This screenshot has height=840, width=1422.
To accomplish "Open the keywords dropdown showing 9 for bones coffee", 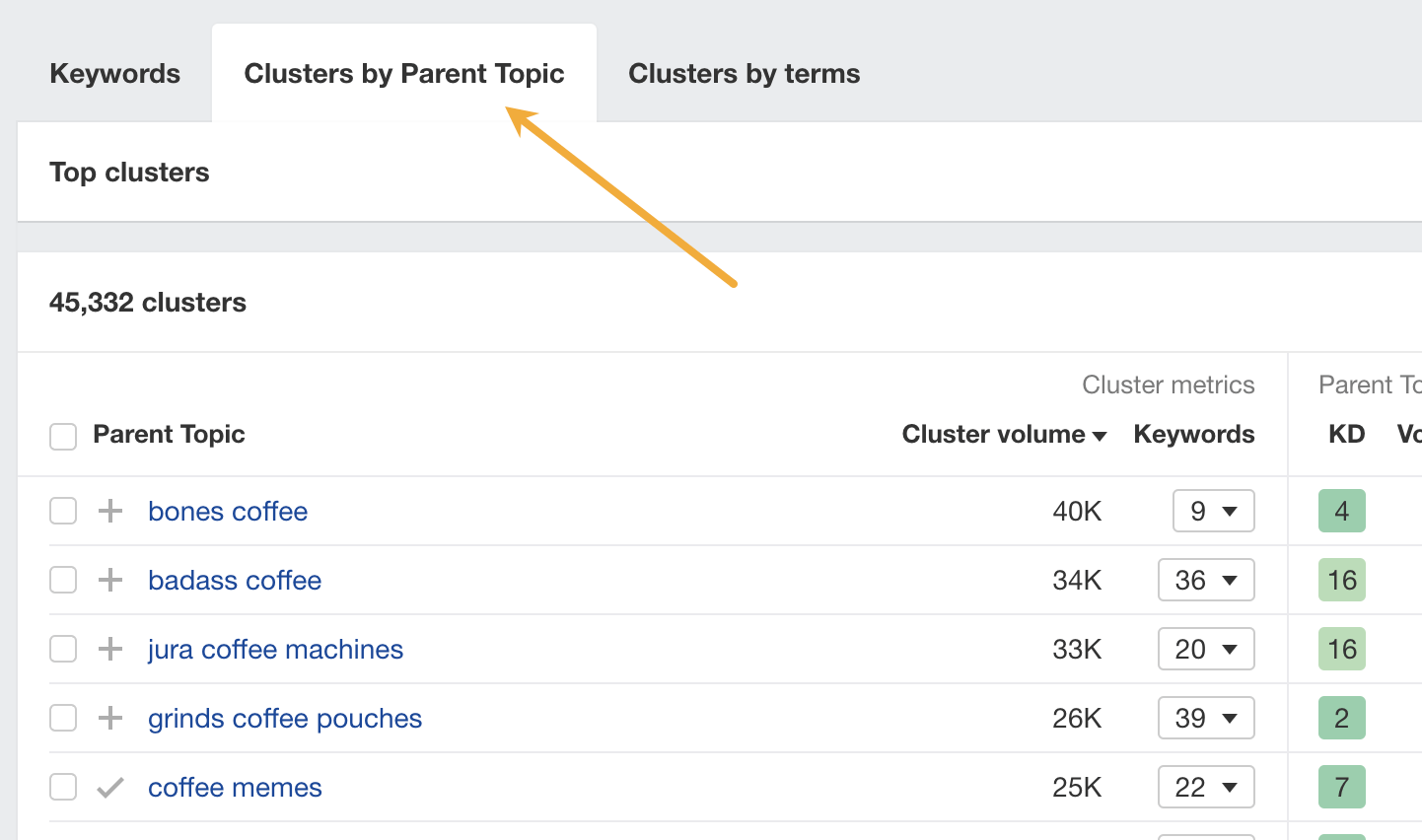I will [x=1213, y=511].
